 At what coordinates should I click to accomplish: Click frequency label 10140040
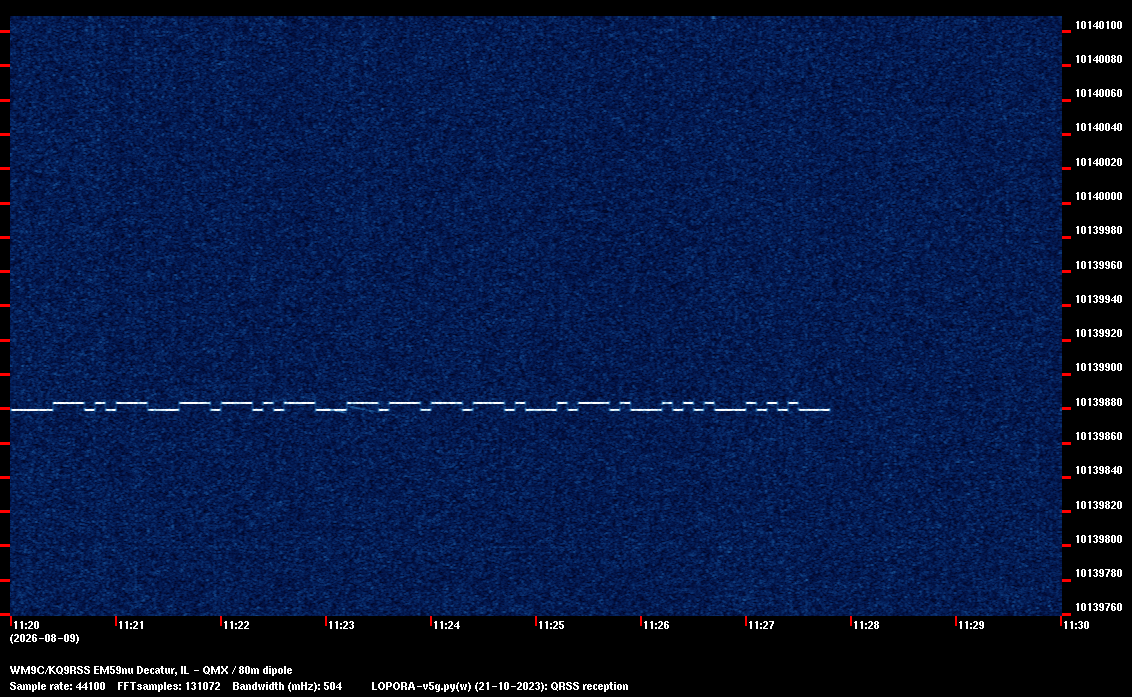tap(1099, 127)
